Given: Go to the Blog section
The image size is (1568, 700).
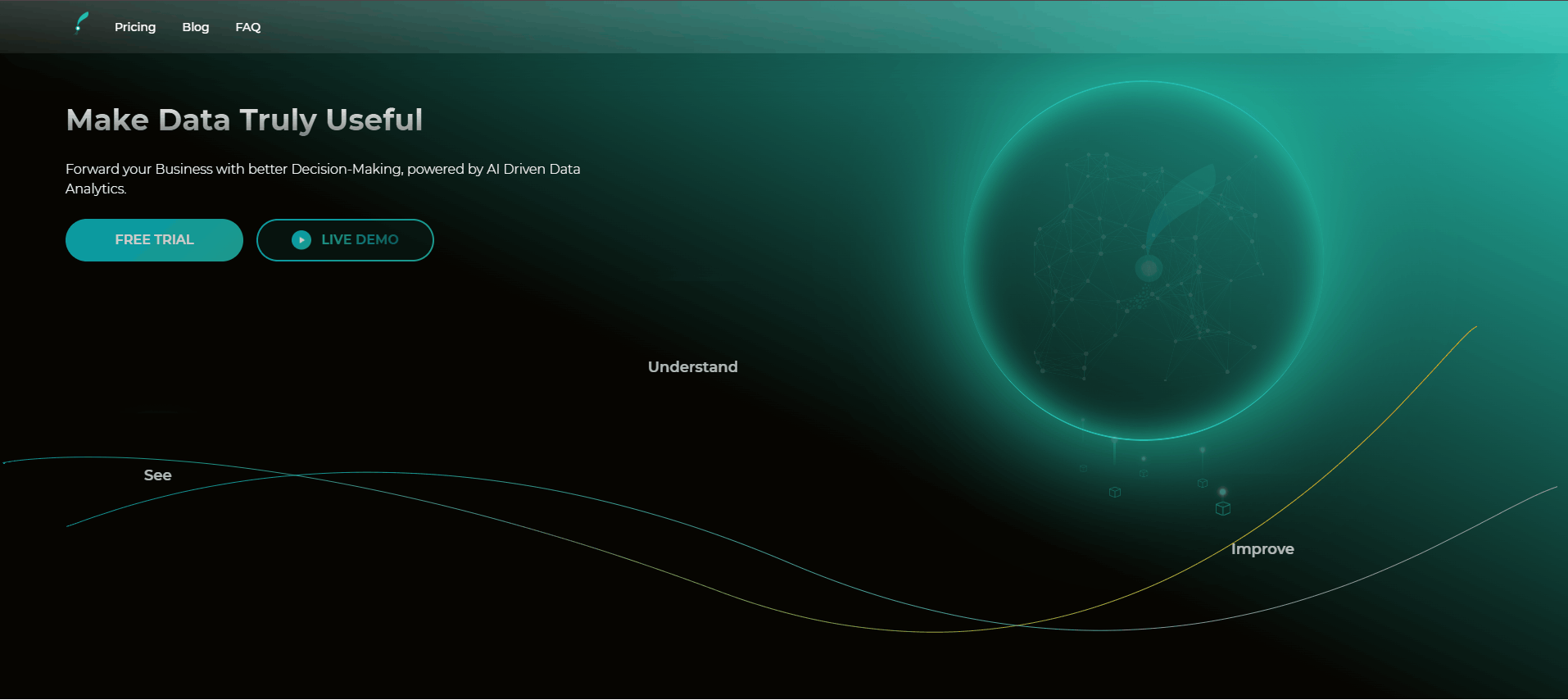Looking at the screenshot, I should (195, 27).
